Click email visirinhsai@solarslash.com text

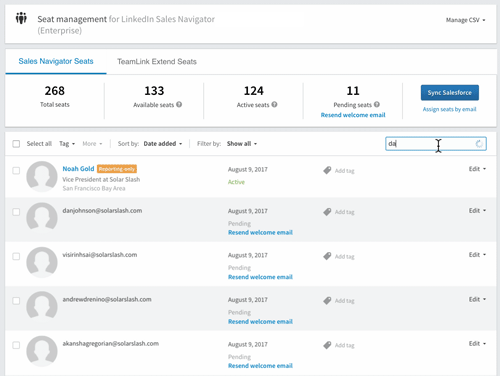point(100,255)
